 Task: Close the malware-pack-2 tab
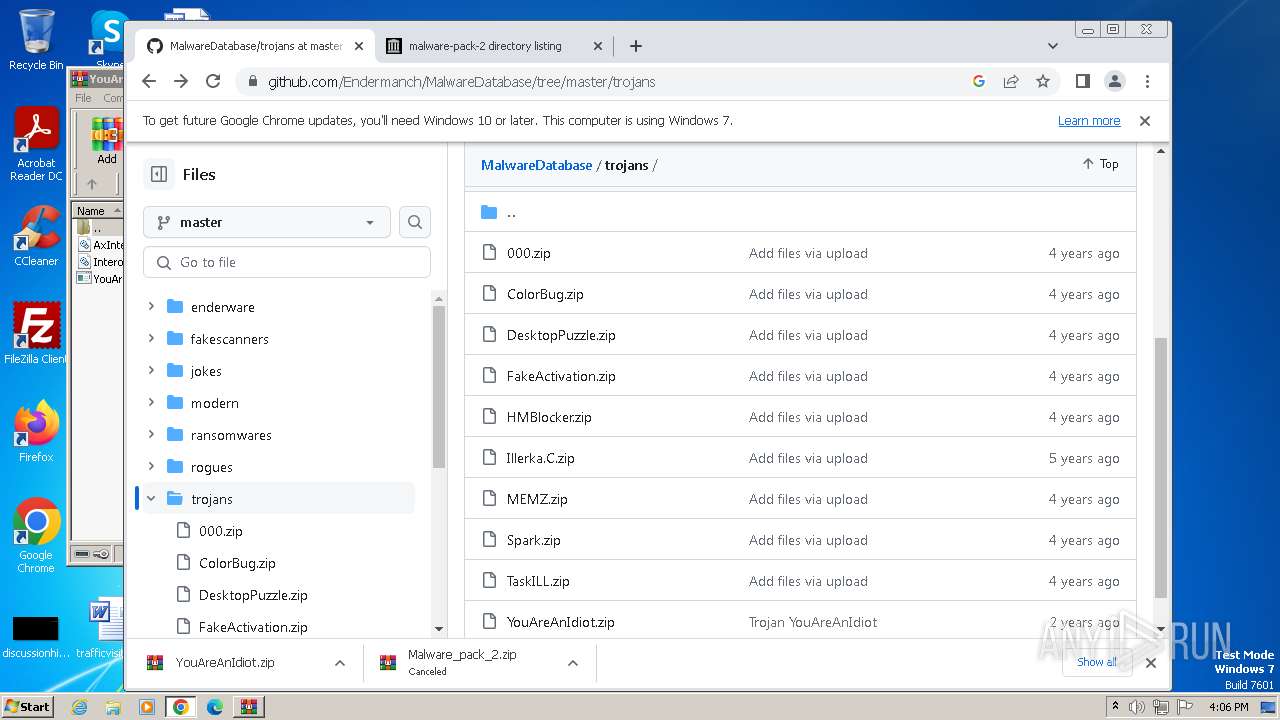598,46
